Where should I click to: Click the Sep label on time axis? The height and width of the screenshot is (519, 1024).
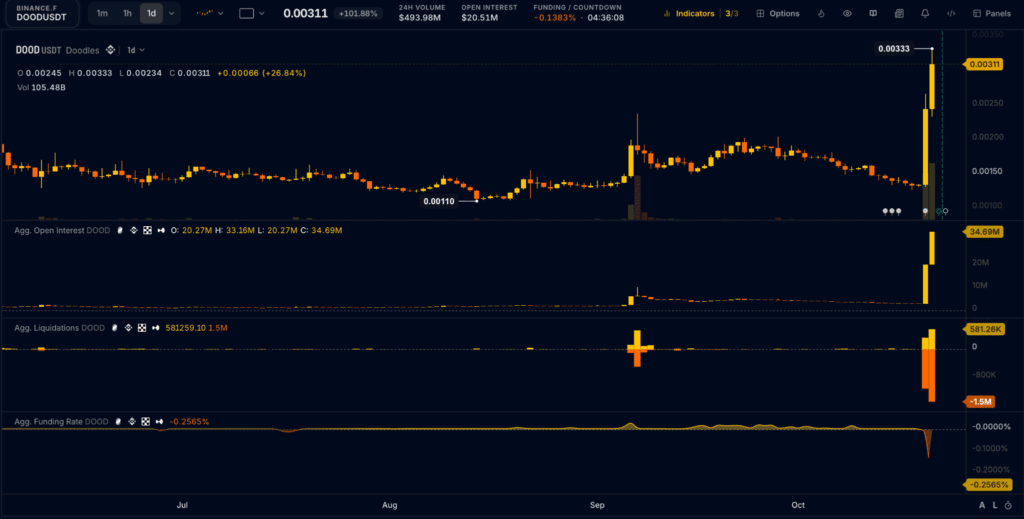[x=597, y=505]
